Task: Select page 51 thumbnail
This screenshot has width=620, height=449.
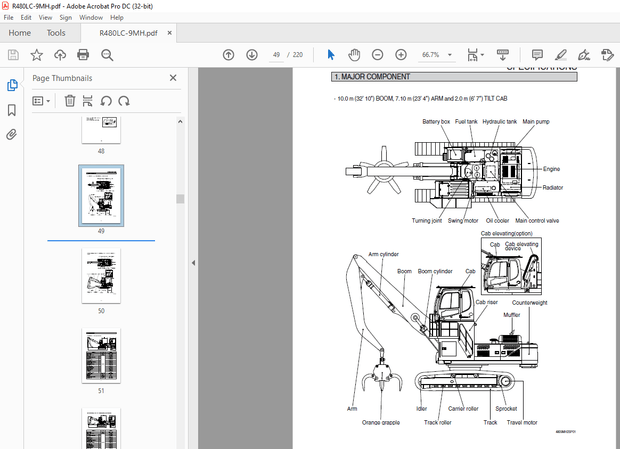Action: [101, 356]
